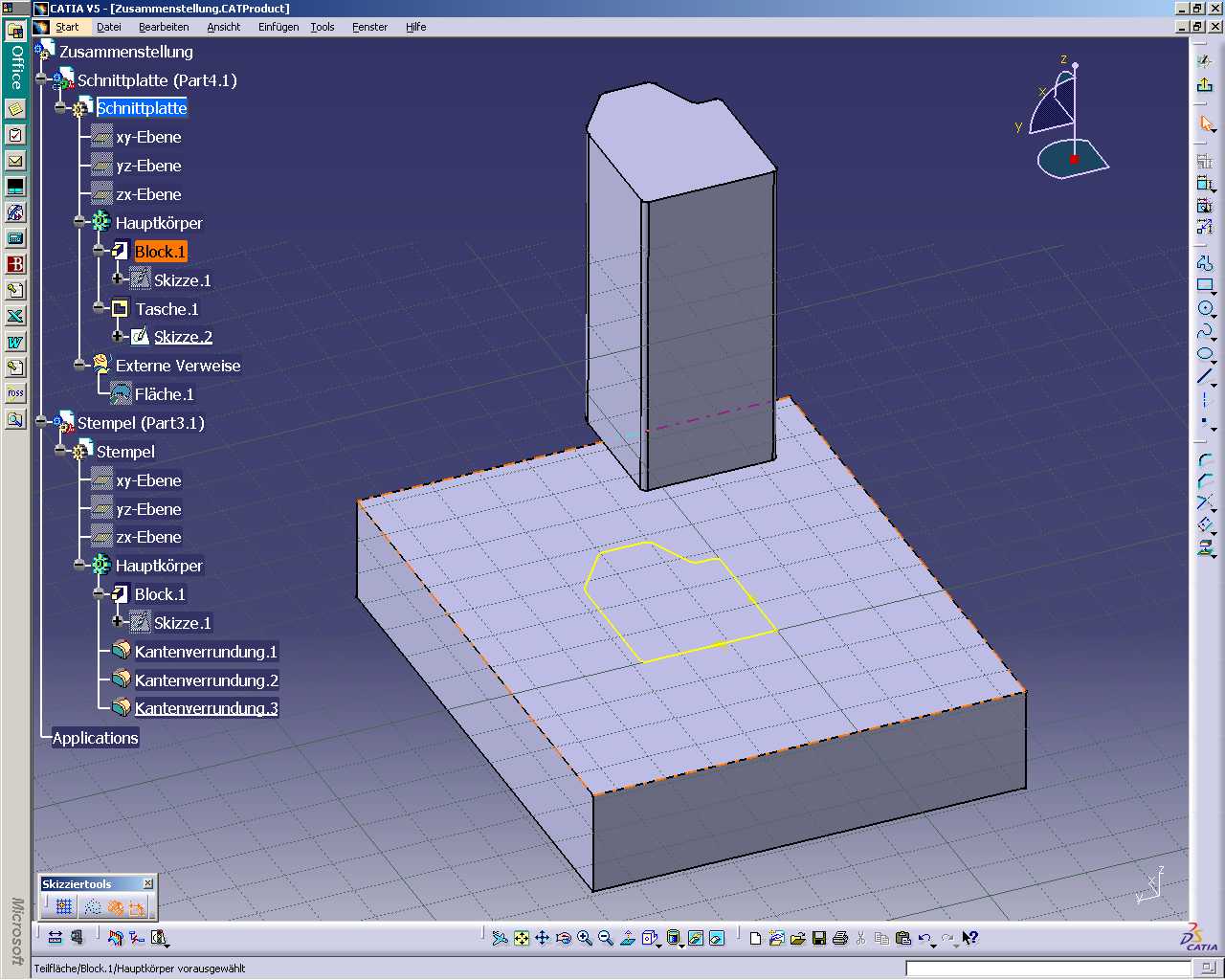Open the Ansicht menu
The width and height of the screenshot is (1225, 980).
[x=224, y=27]
